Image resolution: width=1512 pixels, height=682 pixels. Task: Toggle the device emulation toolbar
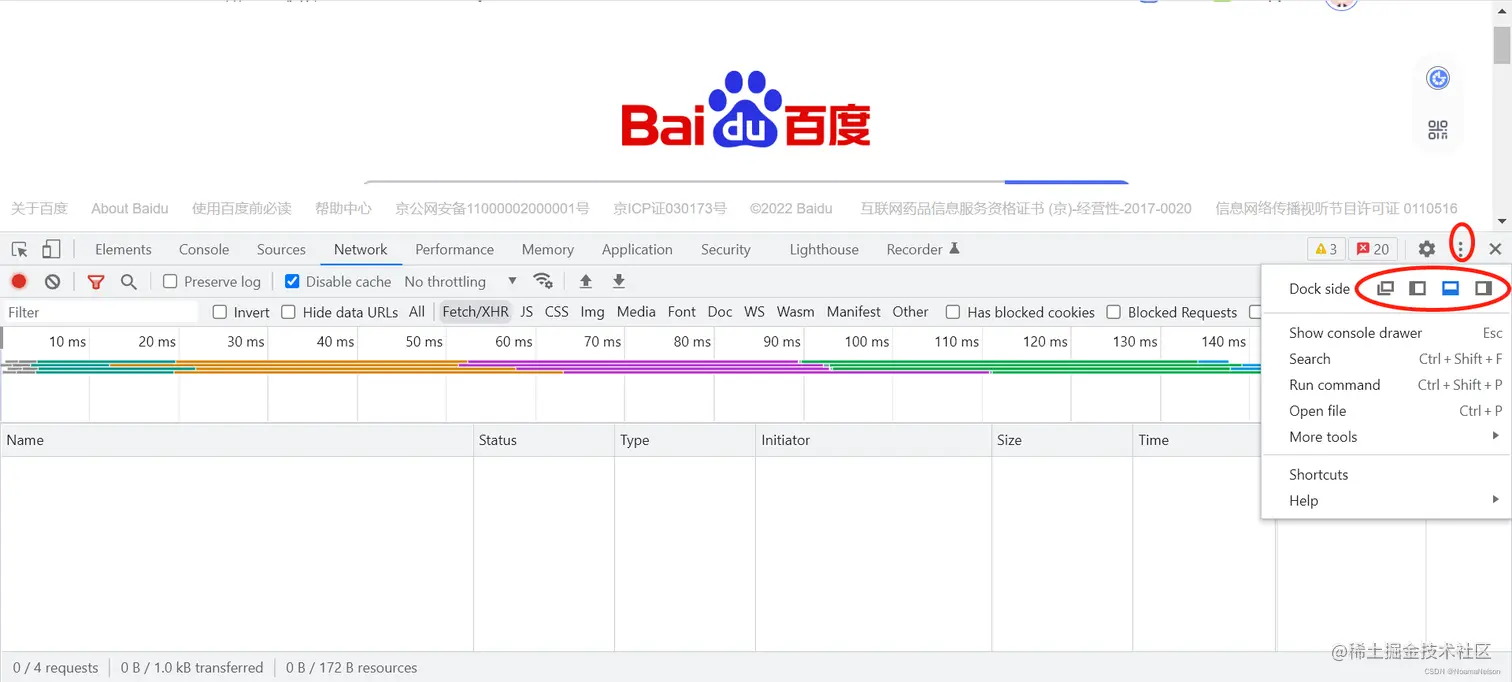point(51,249)
